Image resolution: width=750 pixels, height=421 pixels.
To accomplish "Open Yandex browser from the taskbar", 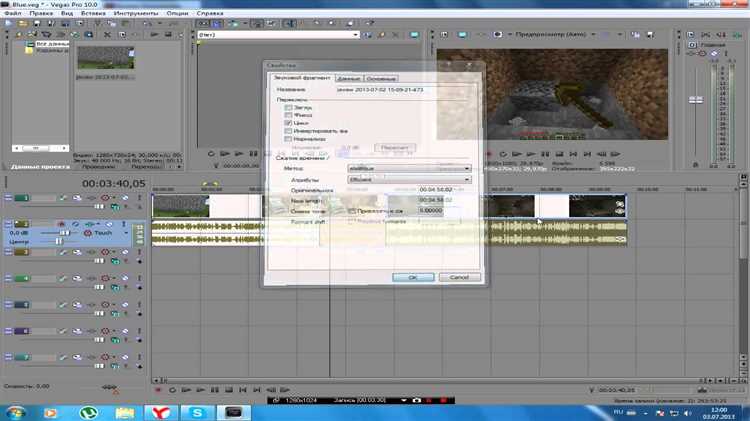I will coord(161,412).
